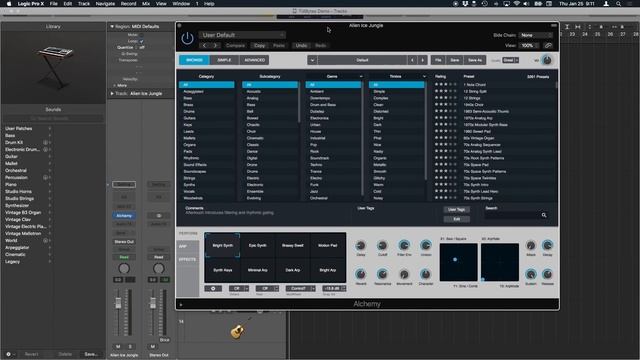640x360 pixels.
Task: Click the transform pad settings gear button
Action: pyautogui.click(x=213, y=289)
